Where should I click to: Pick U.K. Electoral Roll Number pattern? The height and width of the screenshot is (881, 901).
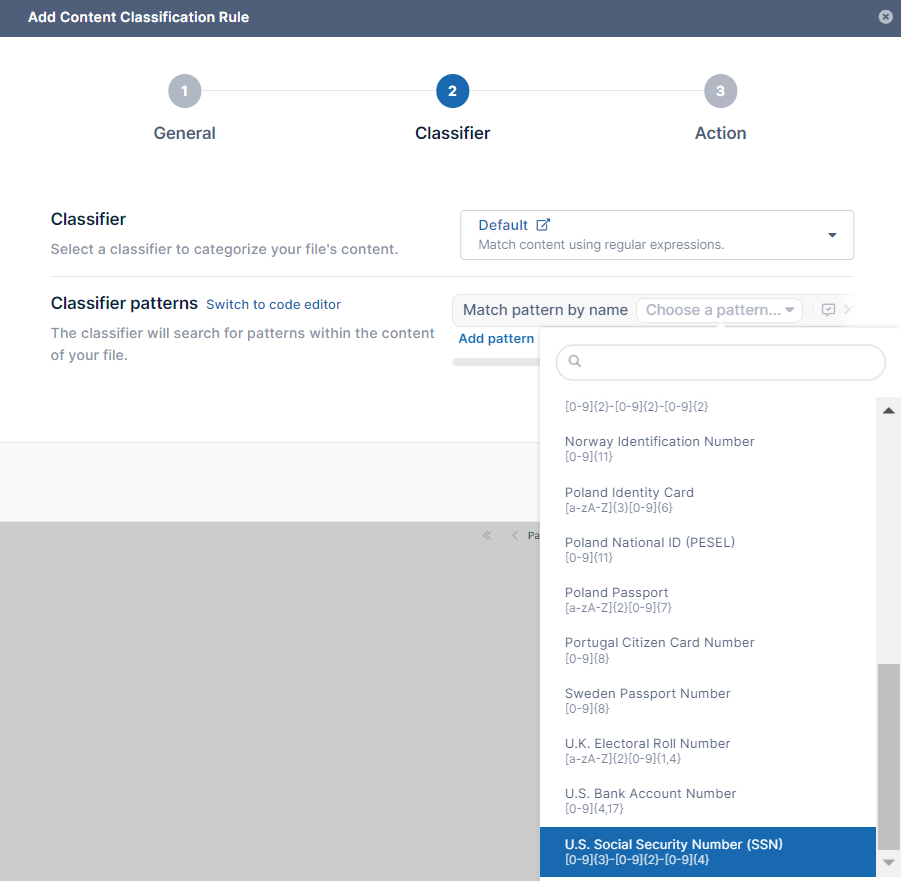(x=647, y=750)
